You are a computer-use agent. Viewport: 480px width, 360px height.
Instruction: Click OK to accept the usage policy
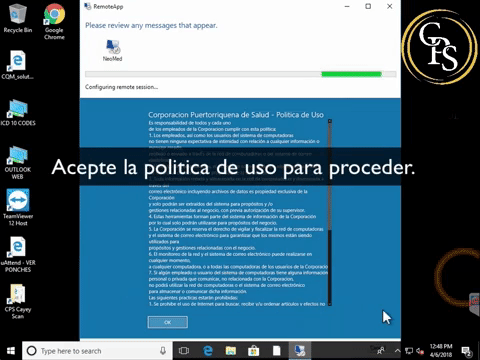click(x=168, y=322)
